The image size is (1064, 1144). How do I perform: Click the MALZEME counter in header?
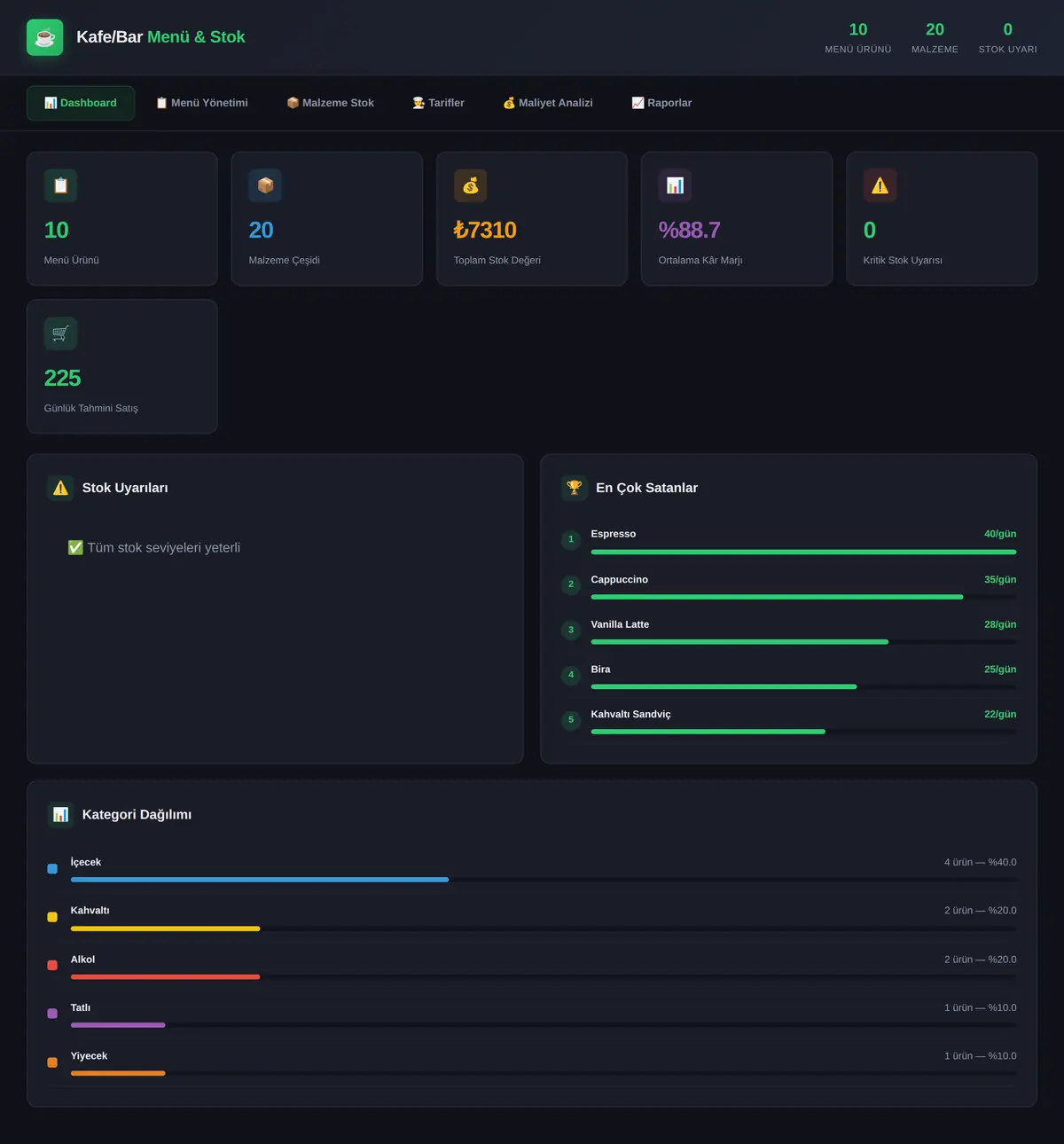pos(935,37)
